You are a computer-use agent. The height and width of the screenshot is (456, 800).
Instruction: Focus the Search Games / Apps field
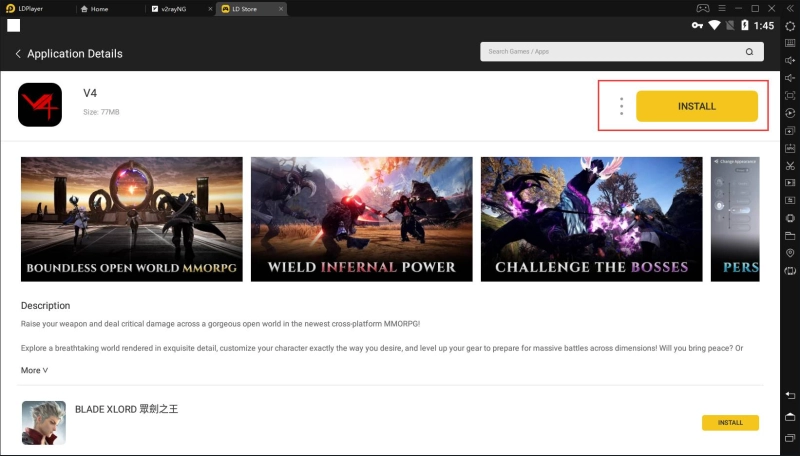point(610,51)
